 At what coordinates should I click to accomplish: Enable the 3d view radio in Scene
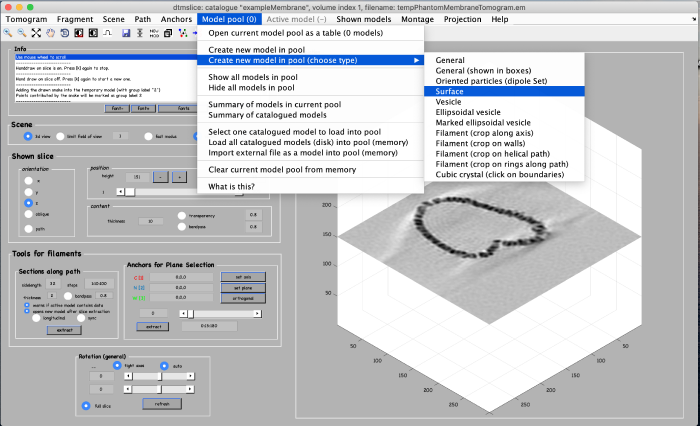click(x=28, y=136)
